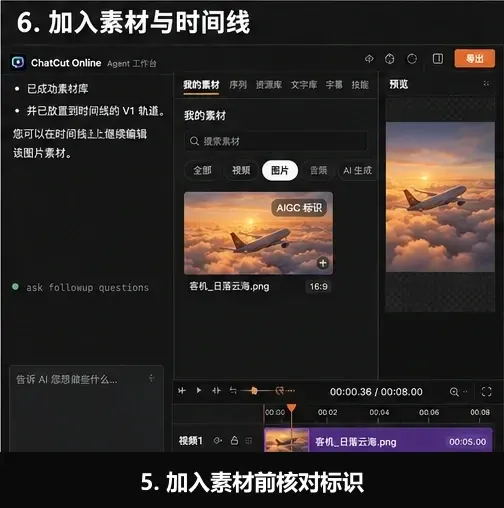Click the 搜索素材 search field

(276, 141)
